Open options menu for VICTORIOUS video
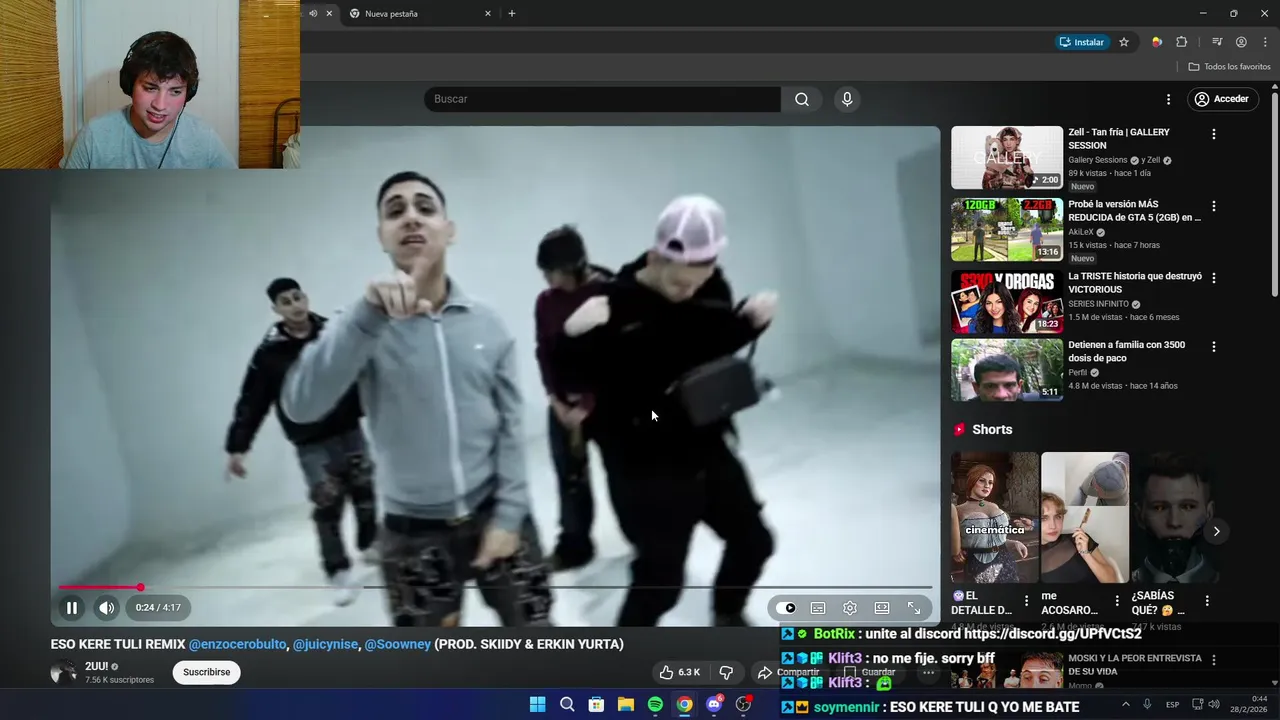 [x=1214, y=278]
